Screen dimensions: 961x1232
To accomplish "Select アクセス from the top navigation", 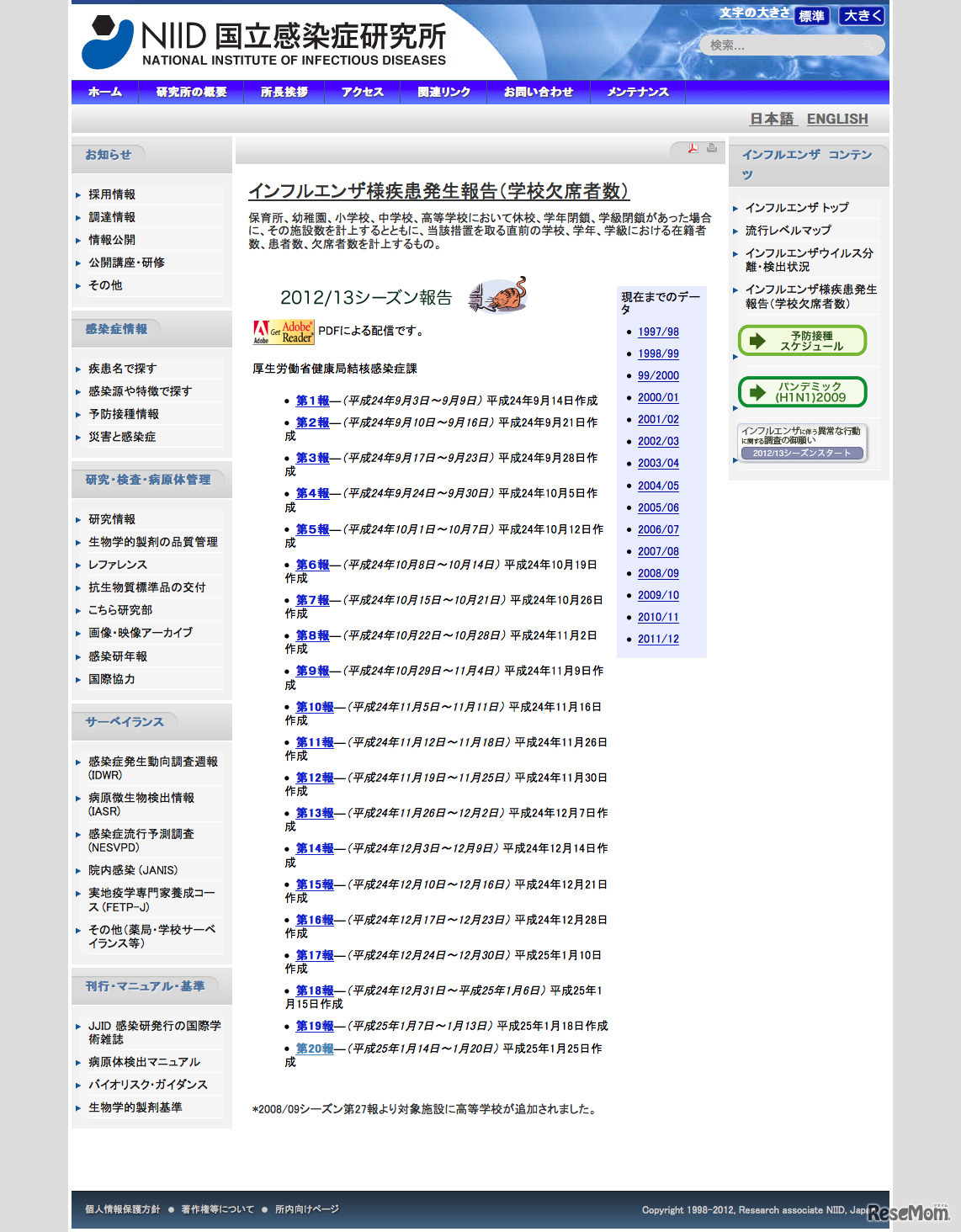I will [x=362, y=92].
